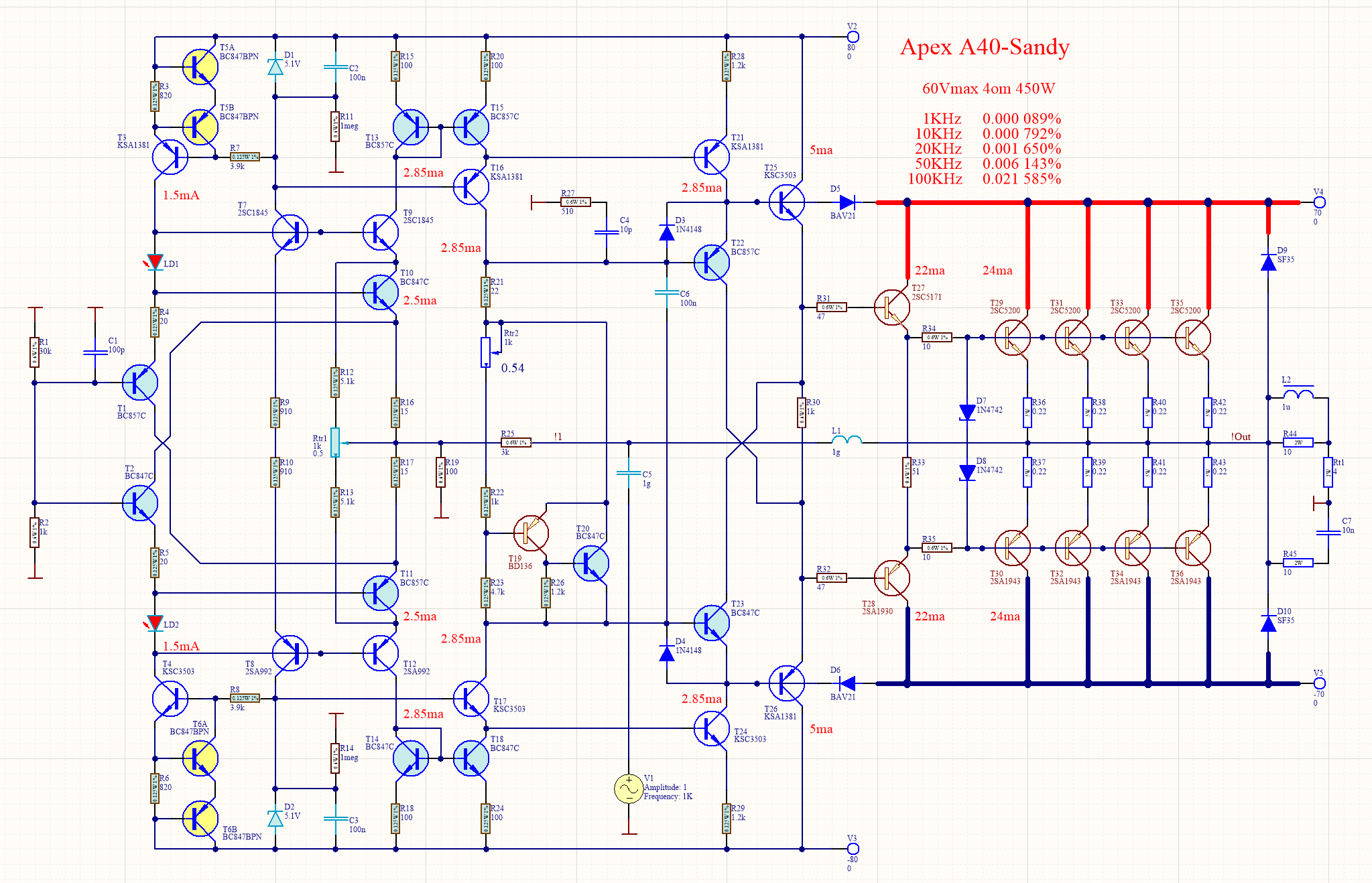
Task: Click LED LD2
Action: tap(155, 622)
